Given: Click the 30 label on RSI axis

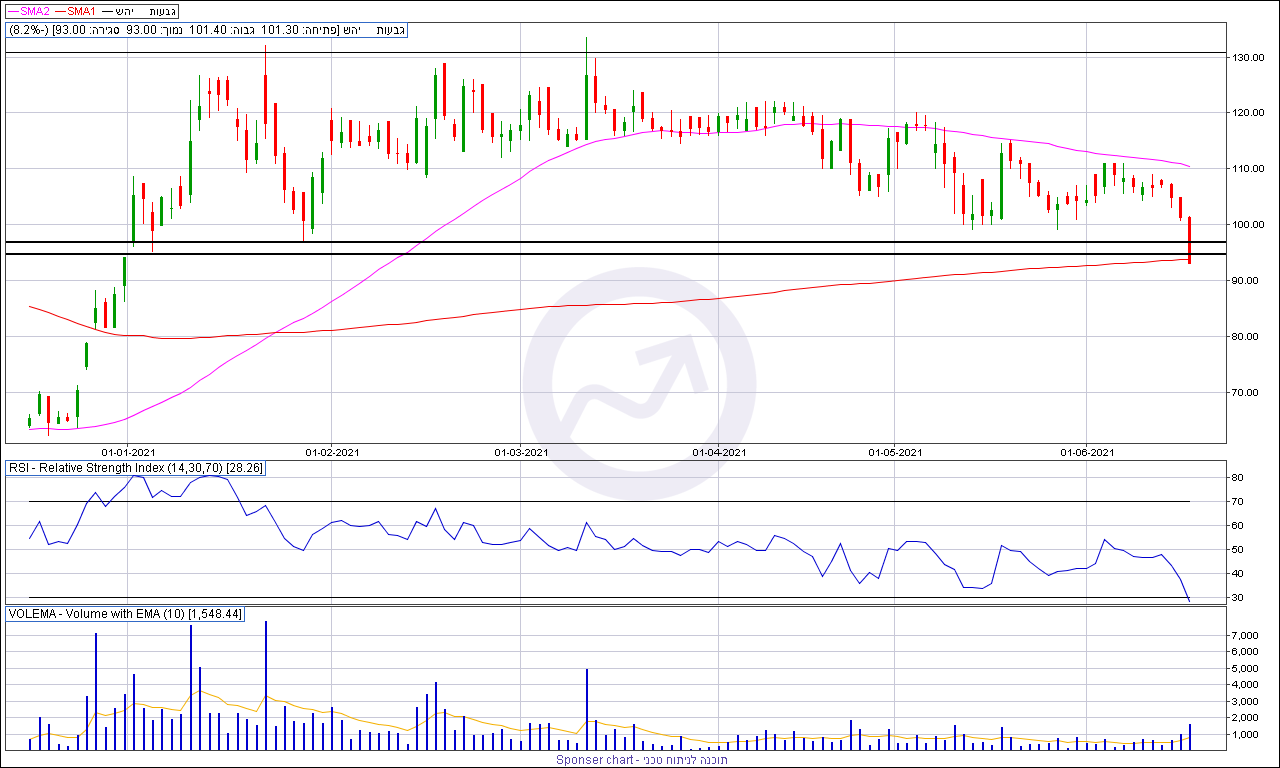Looking at the screenshot, I should click(x=1237, y=598).
